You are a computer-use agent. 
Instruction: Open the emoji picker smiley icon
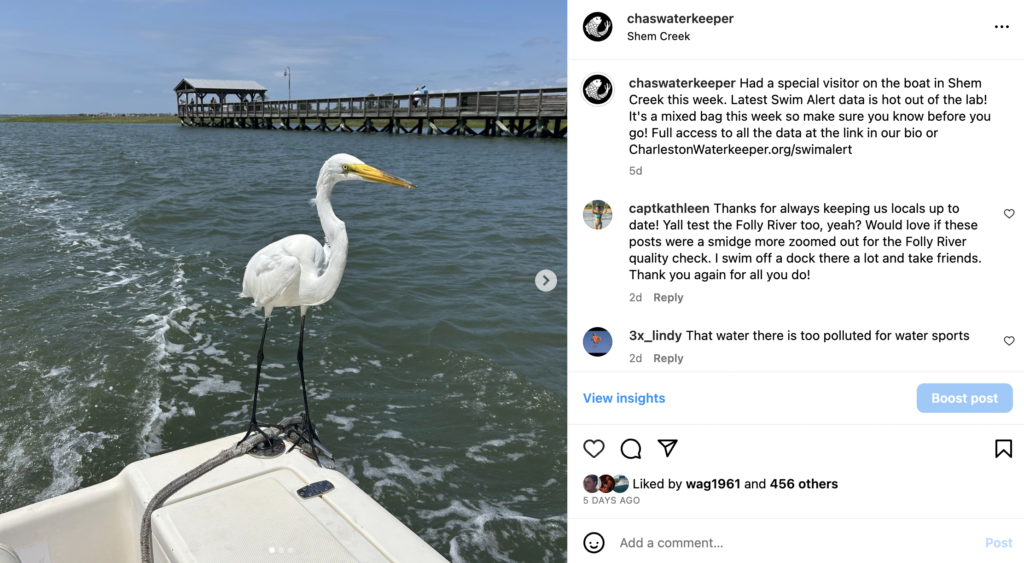pyautogui.click(x=594, y=543)
